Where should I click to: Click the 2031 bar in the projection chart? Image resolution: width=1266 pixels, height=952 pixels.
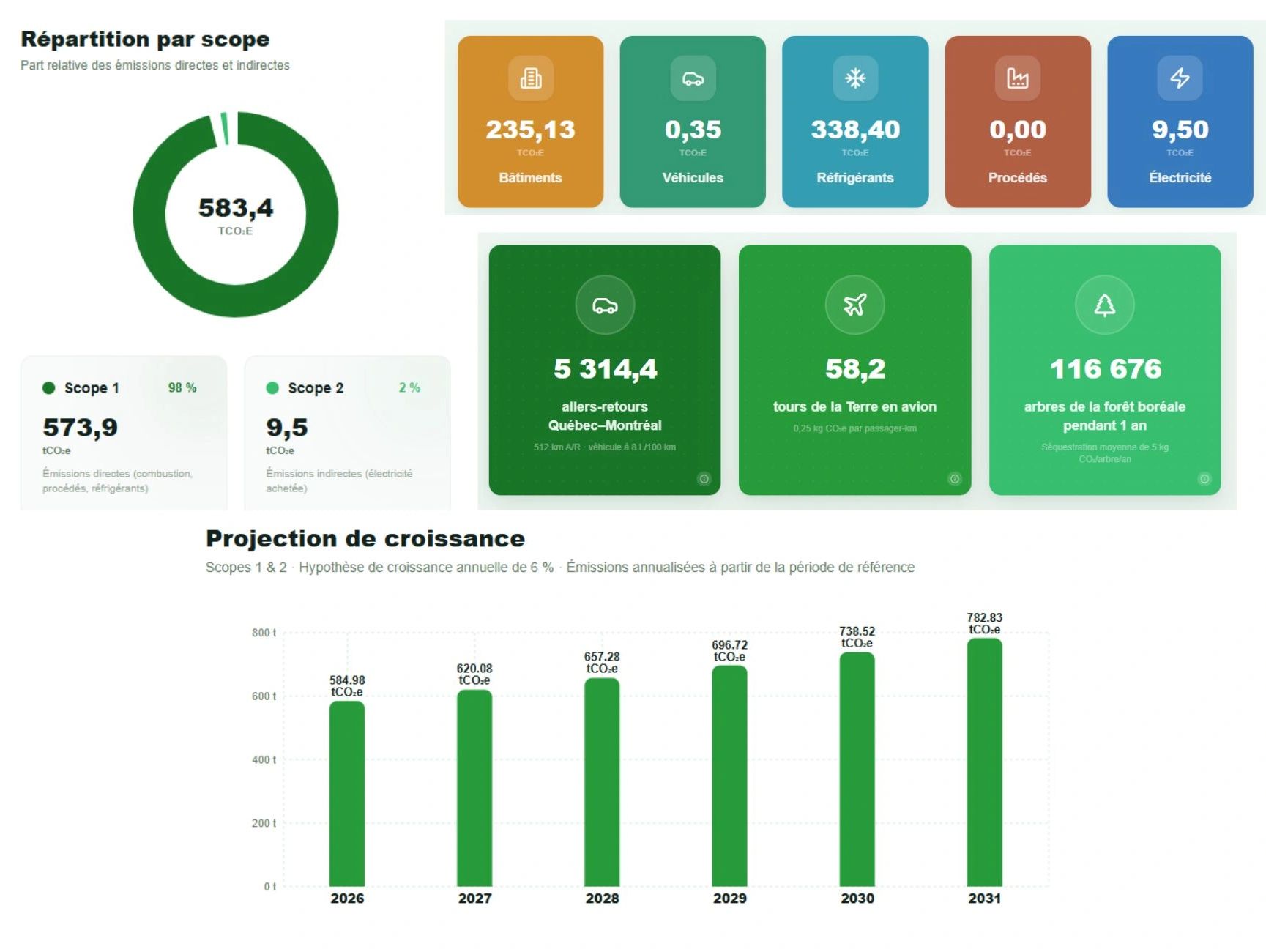click(985, 762)
